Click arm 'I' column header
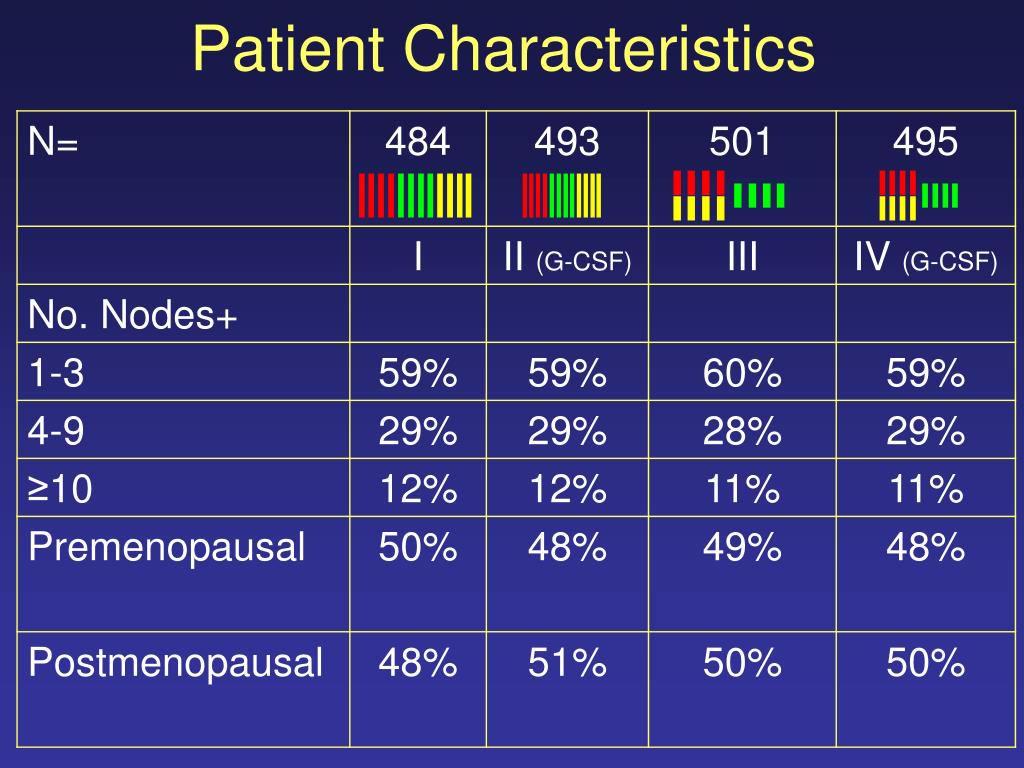The image size is (1024, 768). 418,256
